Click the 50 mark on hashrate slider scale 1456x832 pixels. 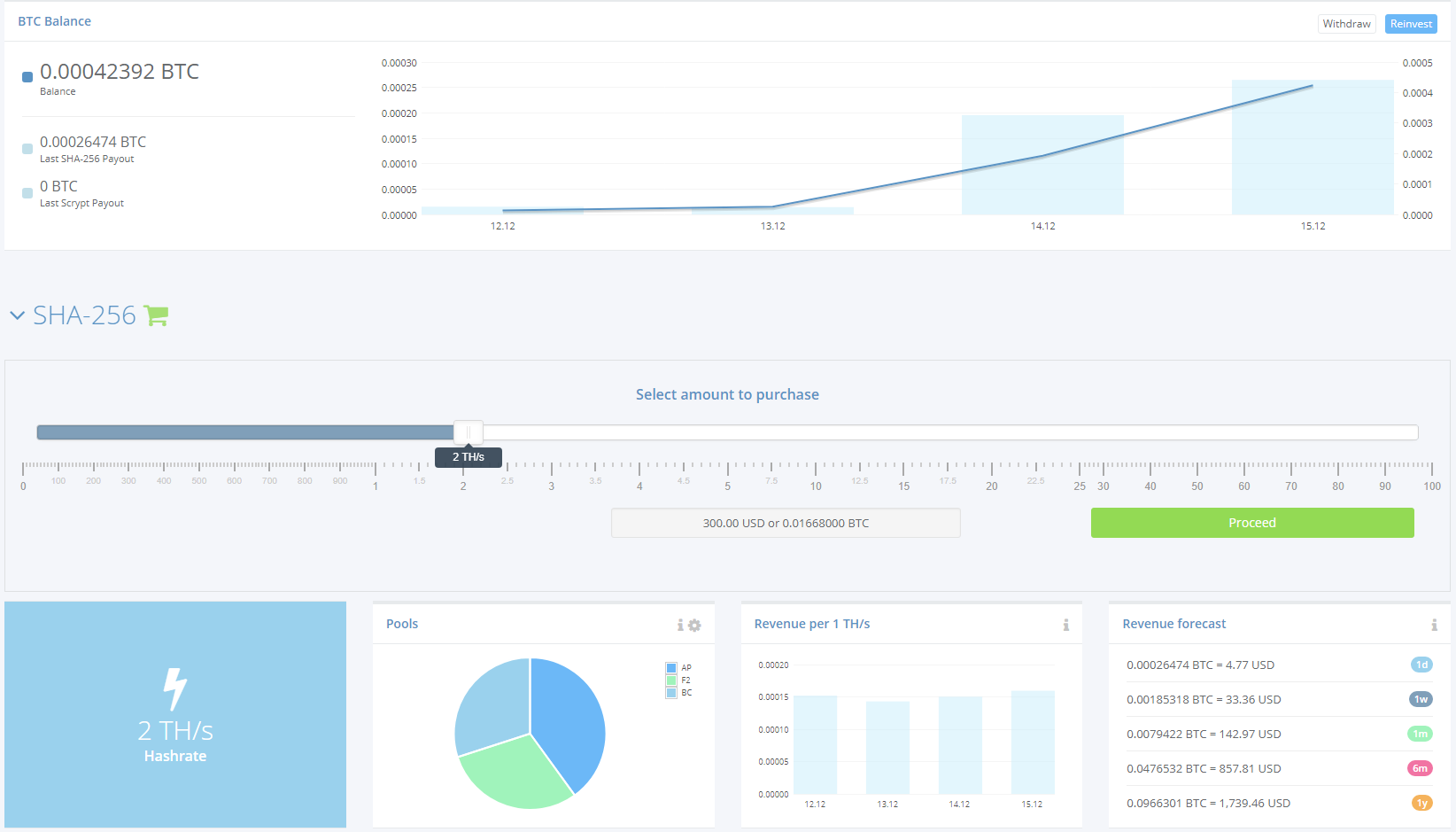click(1197, 486)
